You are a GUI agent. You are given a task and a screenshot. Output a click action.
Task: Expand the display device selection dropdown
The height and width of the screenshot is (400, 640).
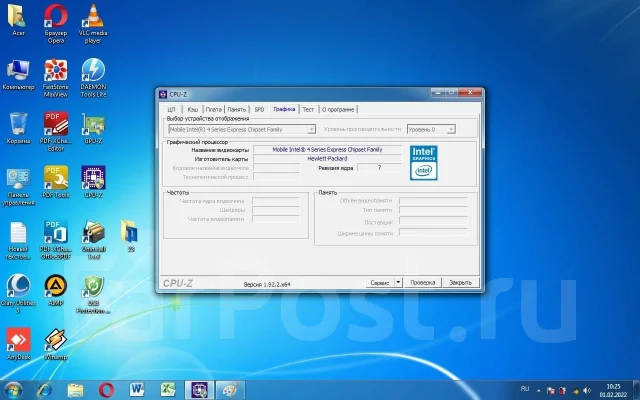pos(242,129)
